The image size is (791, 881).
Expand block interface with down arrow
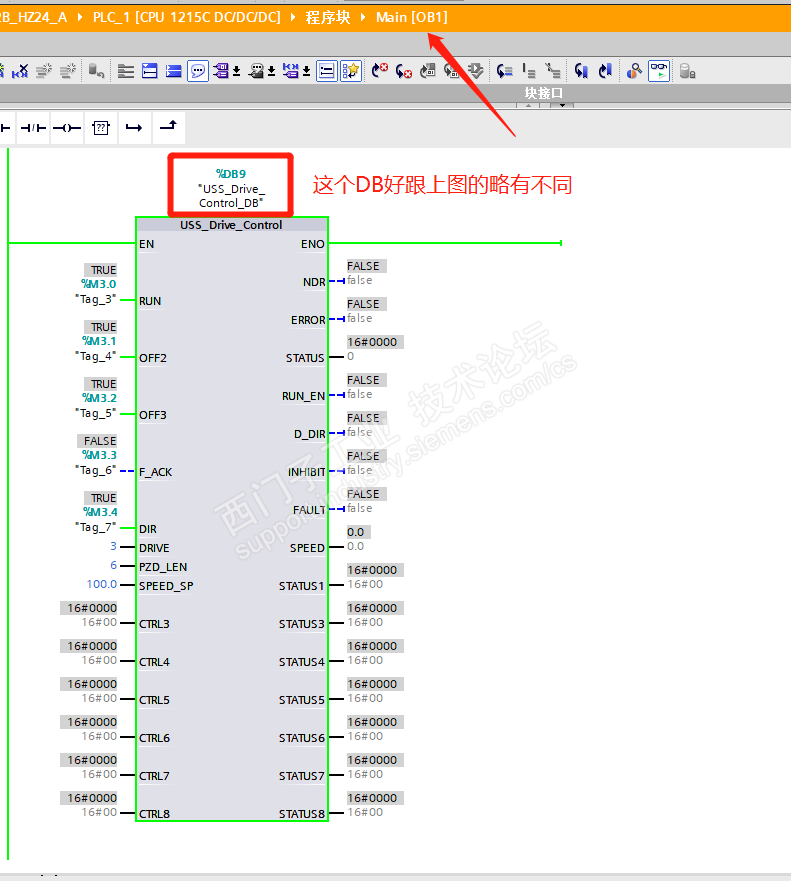(562, 105)
